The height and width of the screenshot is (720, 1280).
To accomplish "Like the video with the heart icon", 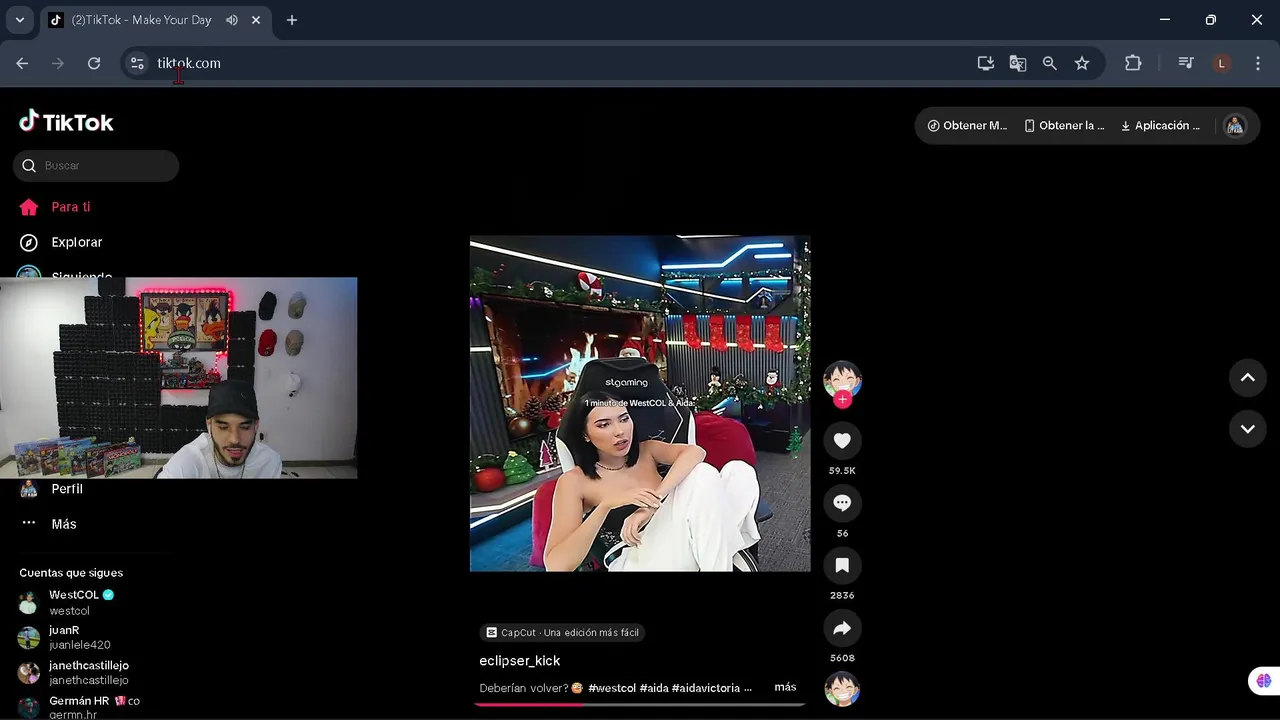I will click(842, 441).
